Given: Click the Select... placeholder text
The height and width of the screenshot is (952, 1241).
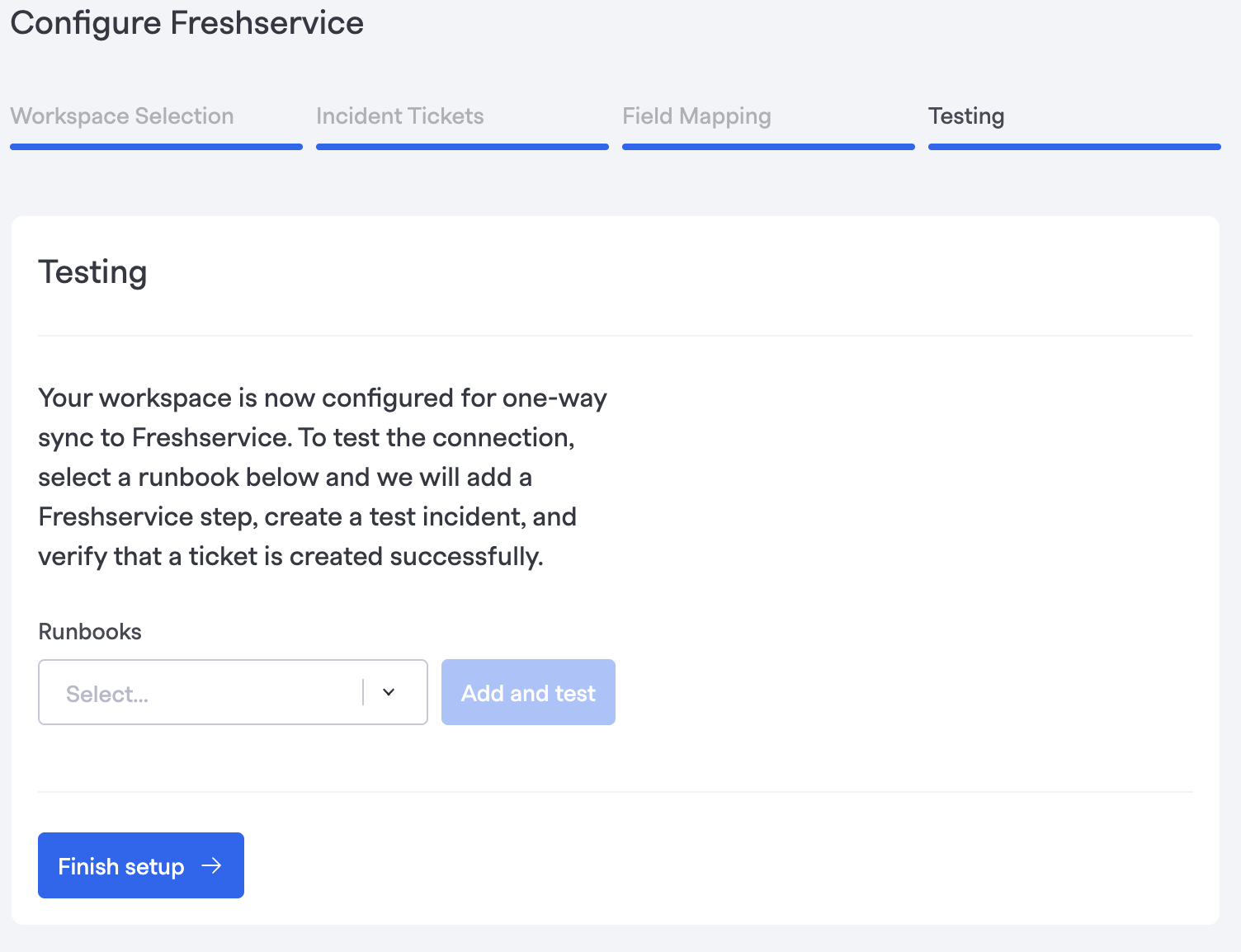Looking at the screenshot, I should click(x=107, y=695).
